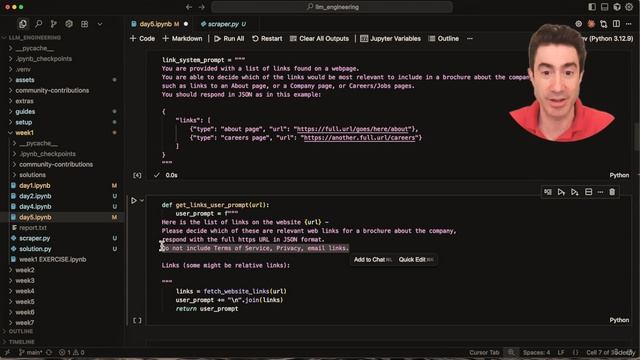Click Cursor Tab in status bar
The image size is (640, 360).
[x=484, y=353]
